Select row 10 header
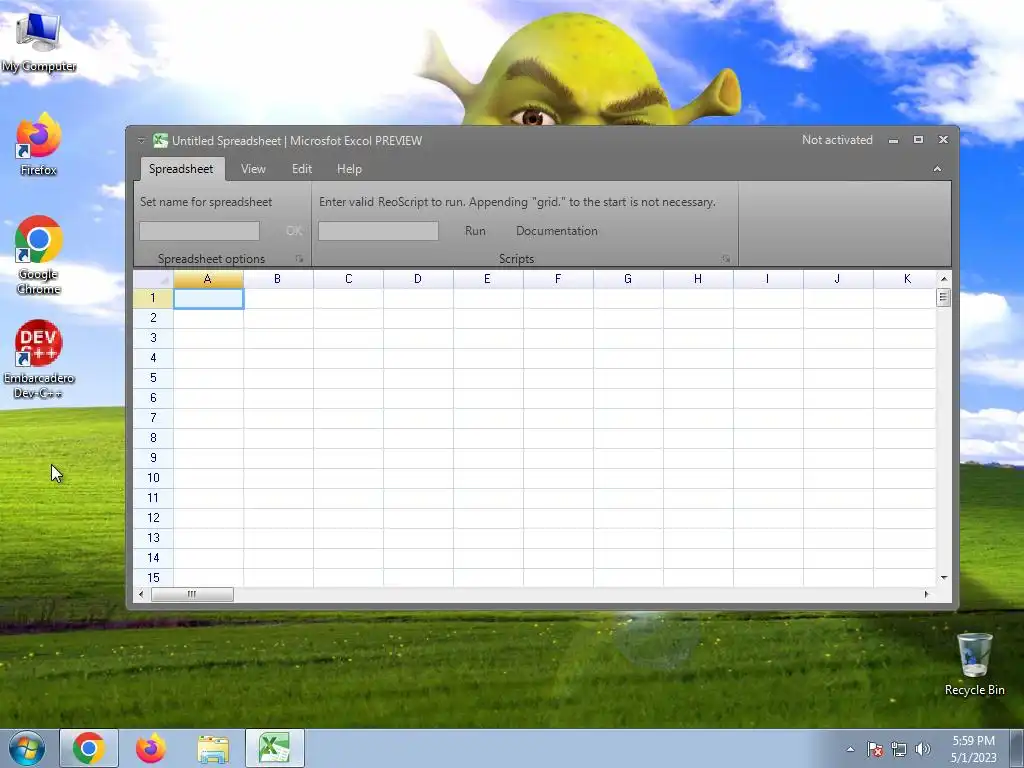The height and width of the screenshot is (768, 1024). (x=153, y=478)
